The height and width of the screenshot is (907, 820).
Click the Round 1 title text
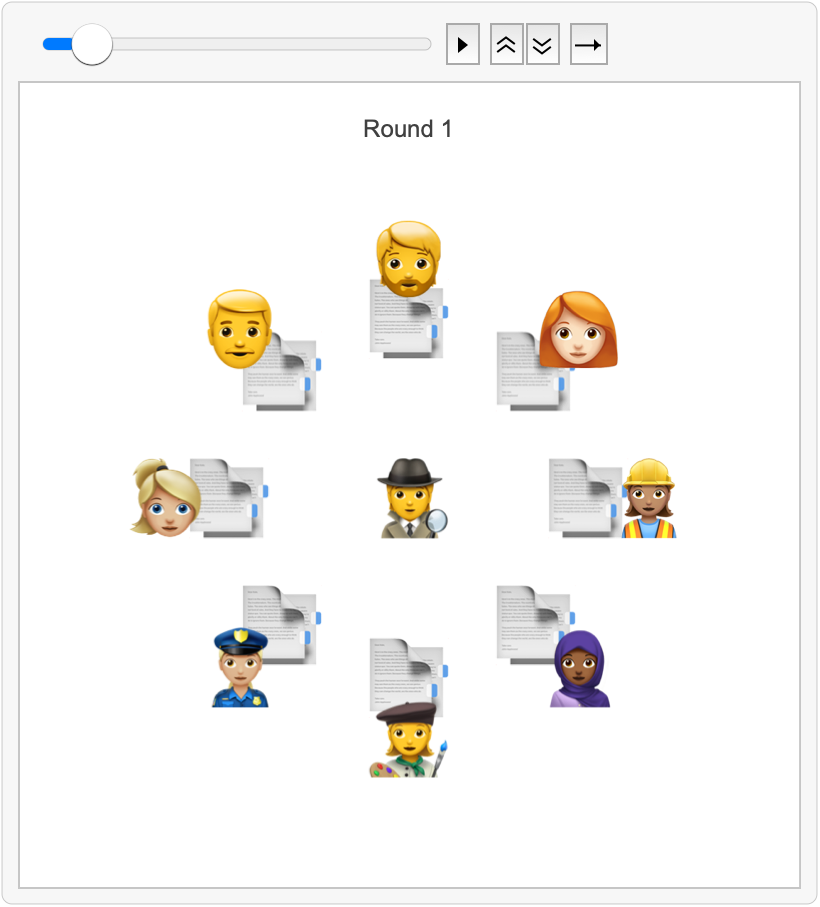click(x=408, y=129)
